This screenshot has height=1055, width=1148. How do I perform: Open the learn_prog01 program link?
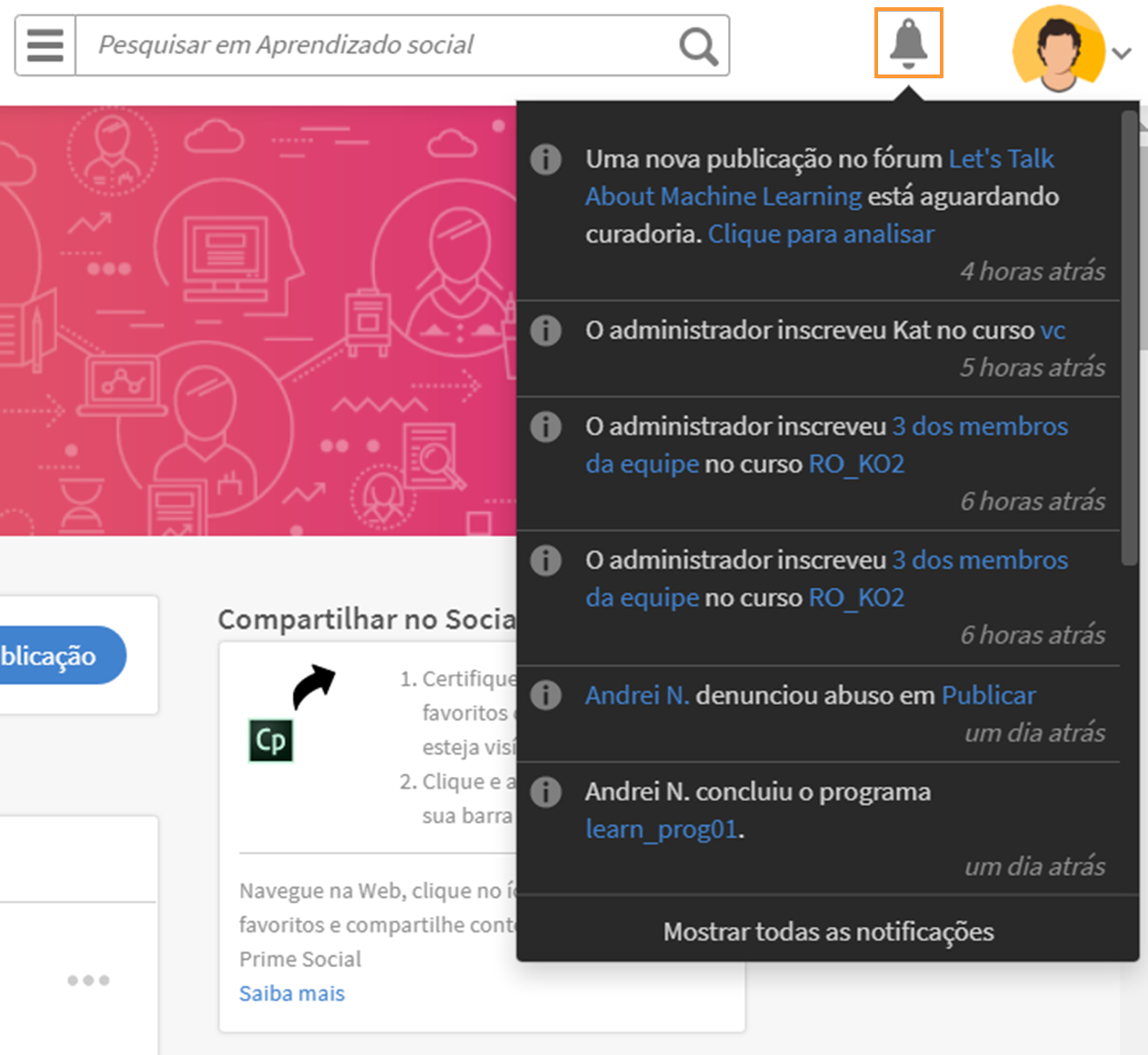662,829
